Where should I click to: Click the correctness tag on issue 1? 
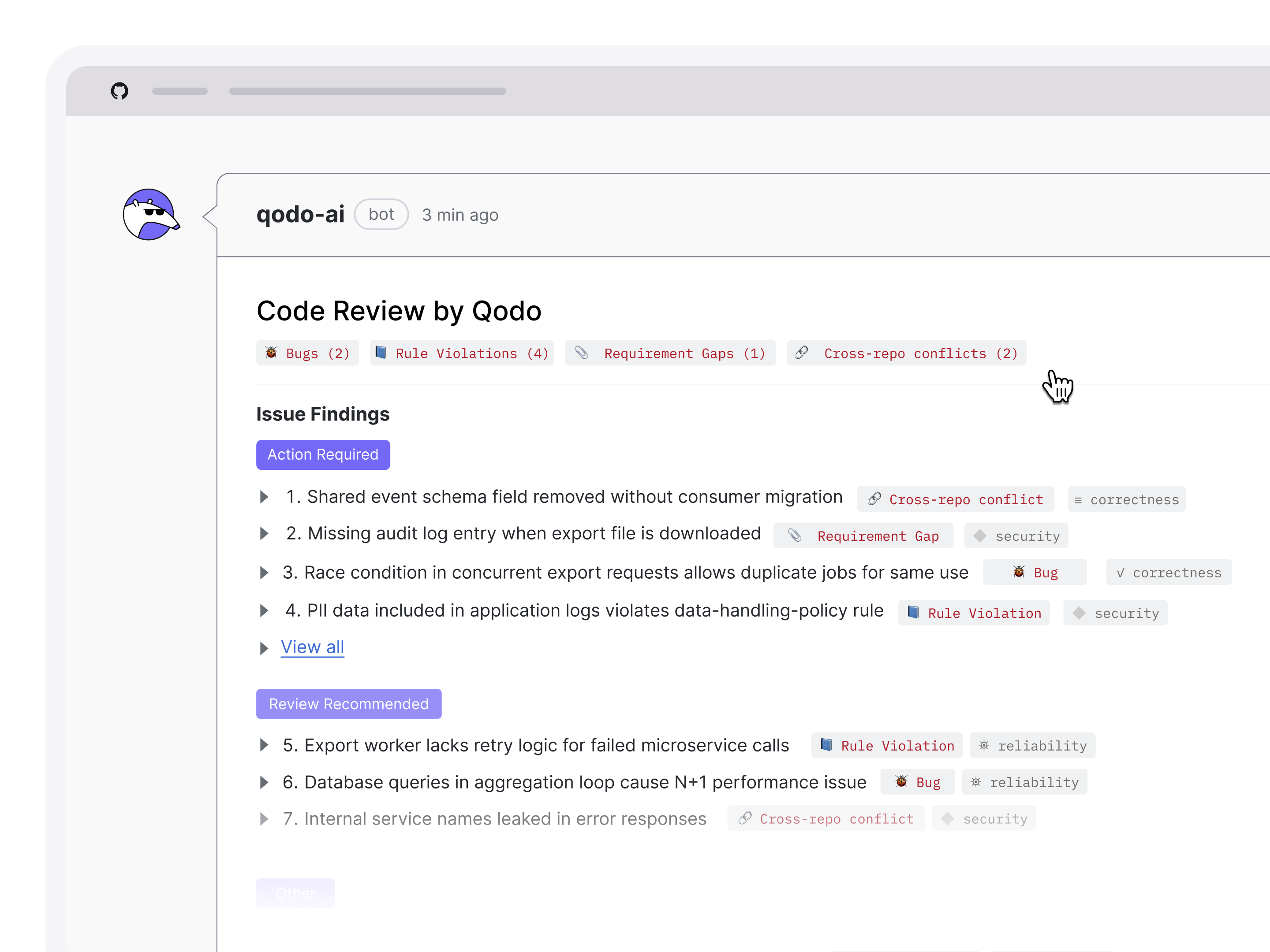point(1127,499)
